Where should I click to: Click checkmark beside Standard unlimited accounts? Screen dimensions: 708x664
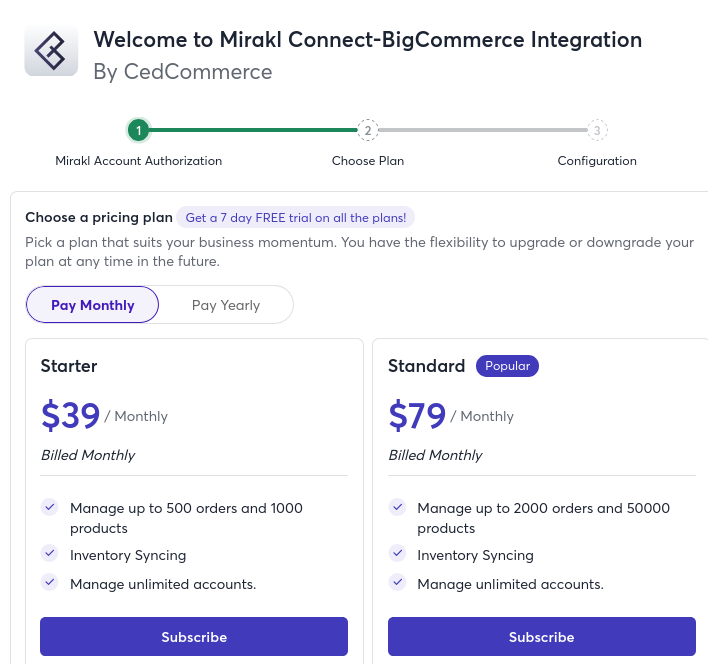[x=397, y=582]
